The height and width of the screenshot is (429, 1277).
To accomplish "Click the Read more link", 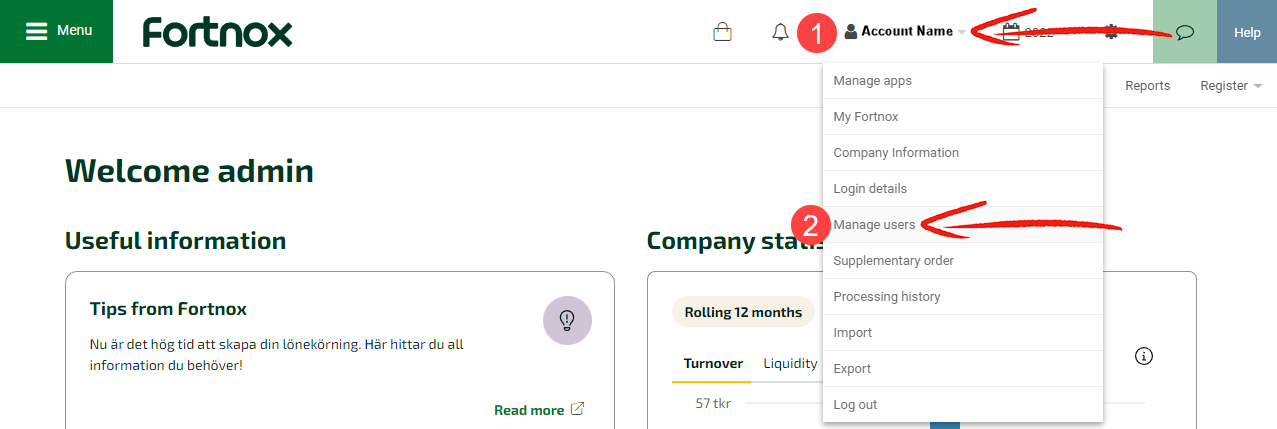I will click(539, 410).
